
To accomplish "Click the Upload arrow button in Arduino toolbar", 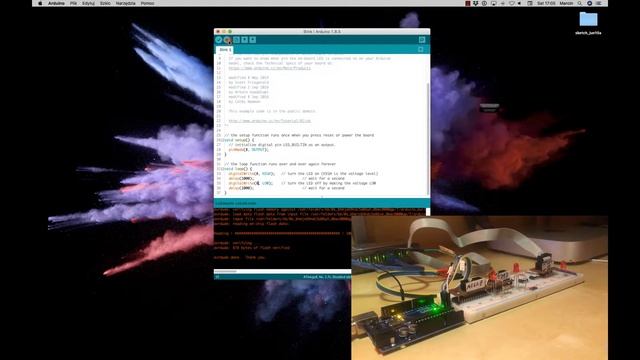I will point(227,40).
